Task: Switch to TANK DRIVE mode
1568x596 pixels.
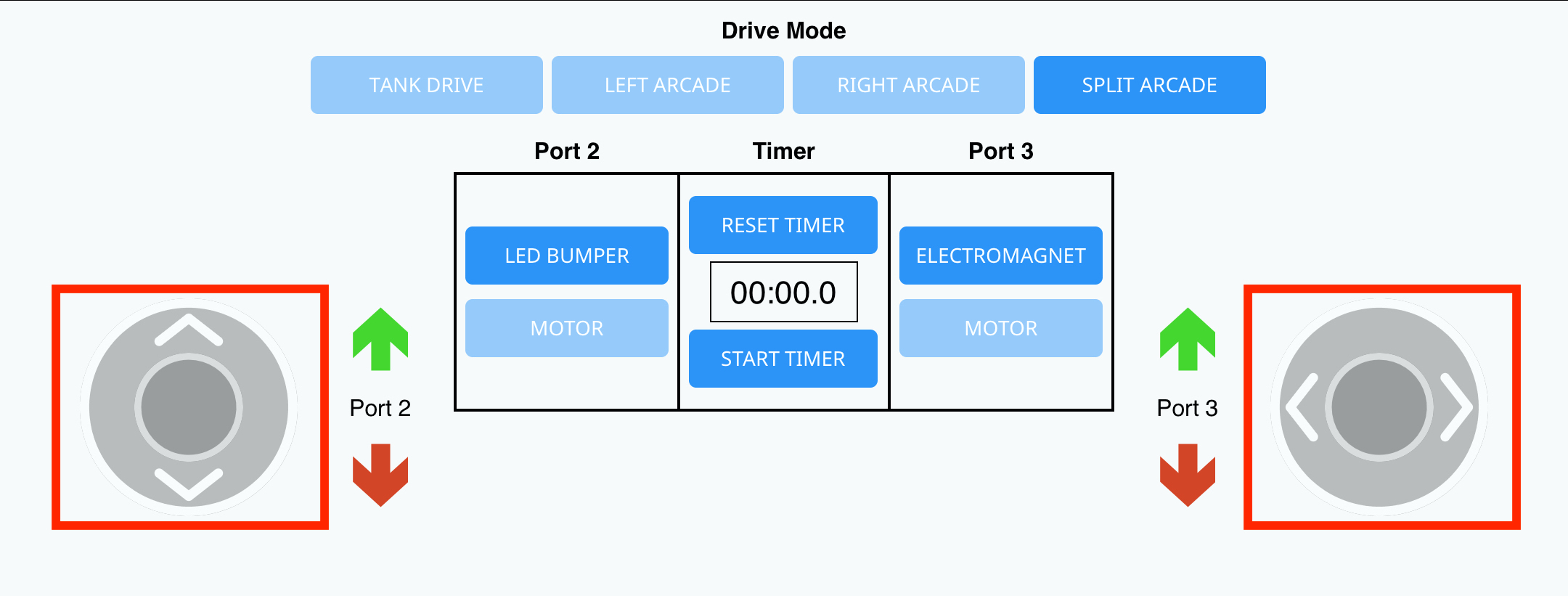Action: point(426,84)
